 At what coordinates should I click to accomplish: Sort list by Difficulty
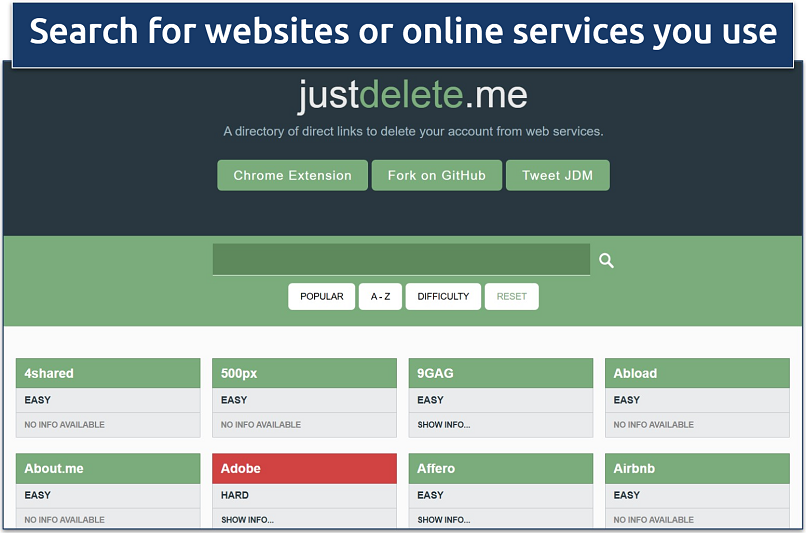(x=443, y=297)
